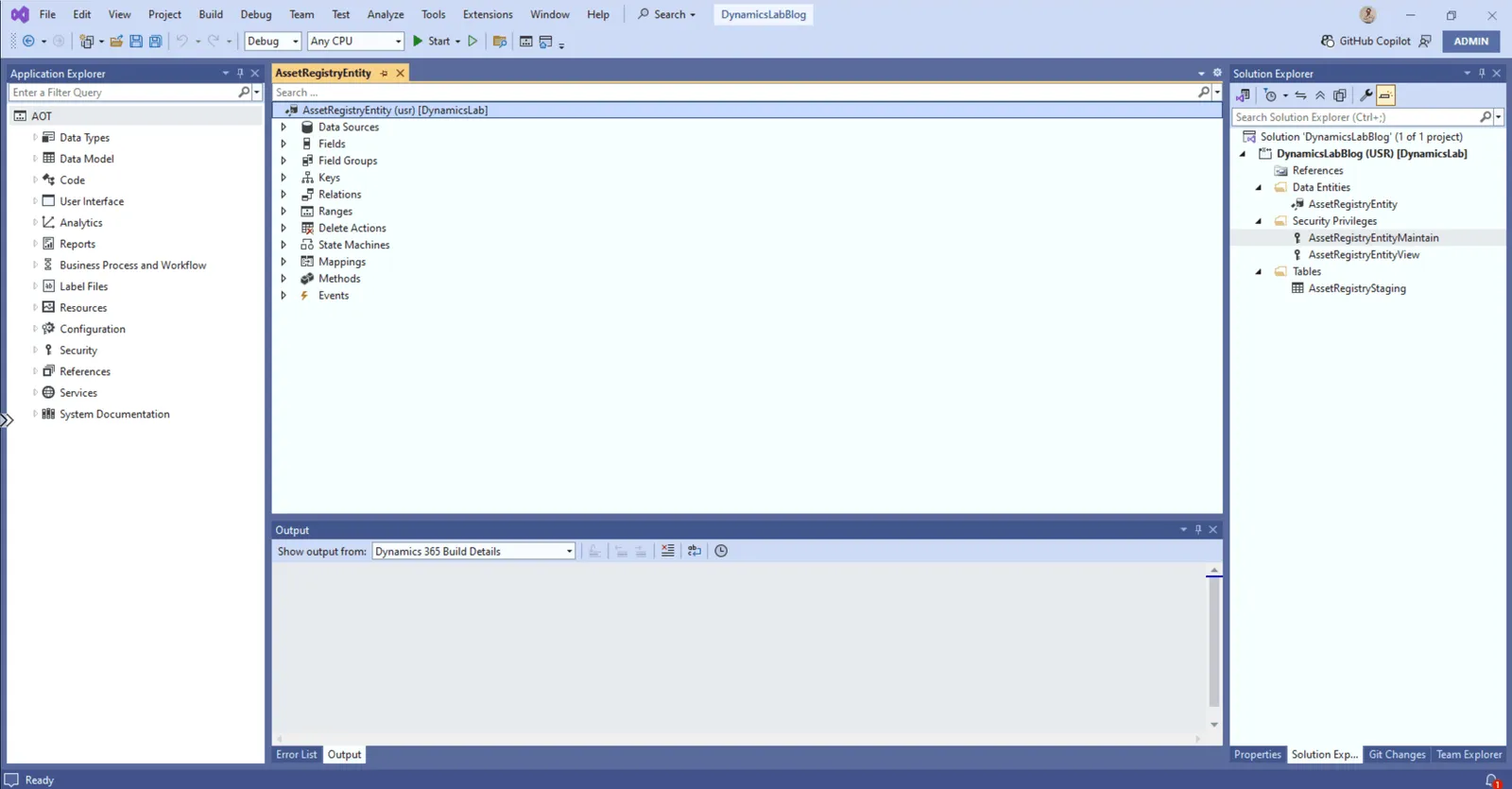Open the Start button dropdown arrow

(458, 42)
